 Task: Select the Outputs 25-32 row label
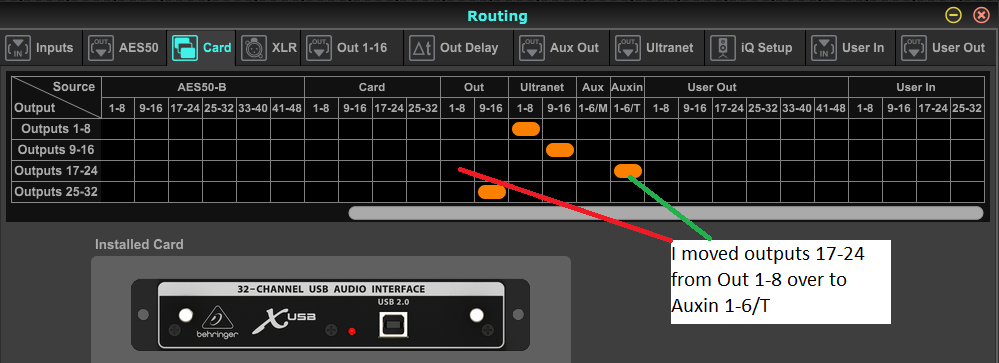tap(56, 192)
